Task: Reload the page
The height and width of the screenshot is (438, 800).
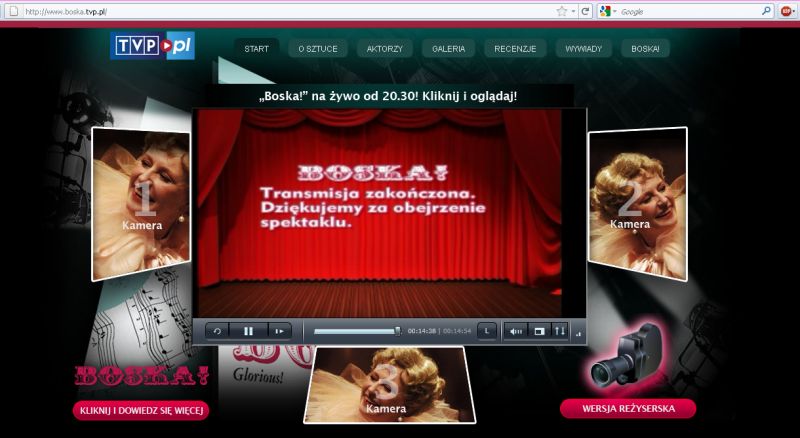Action: pyautogui.click(x=586, y=11)
